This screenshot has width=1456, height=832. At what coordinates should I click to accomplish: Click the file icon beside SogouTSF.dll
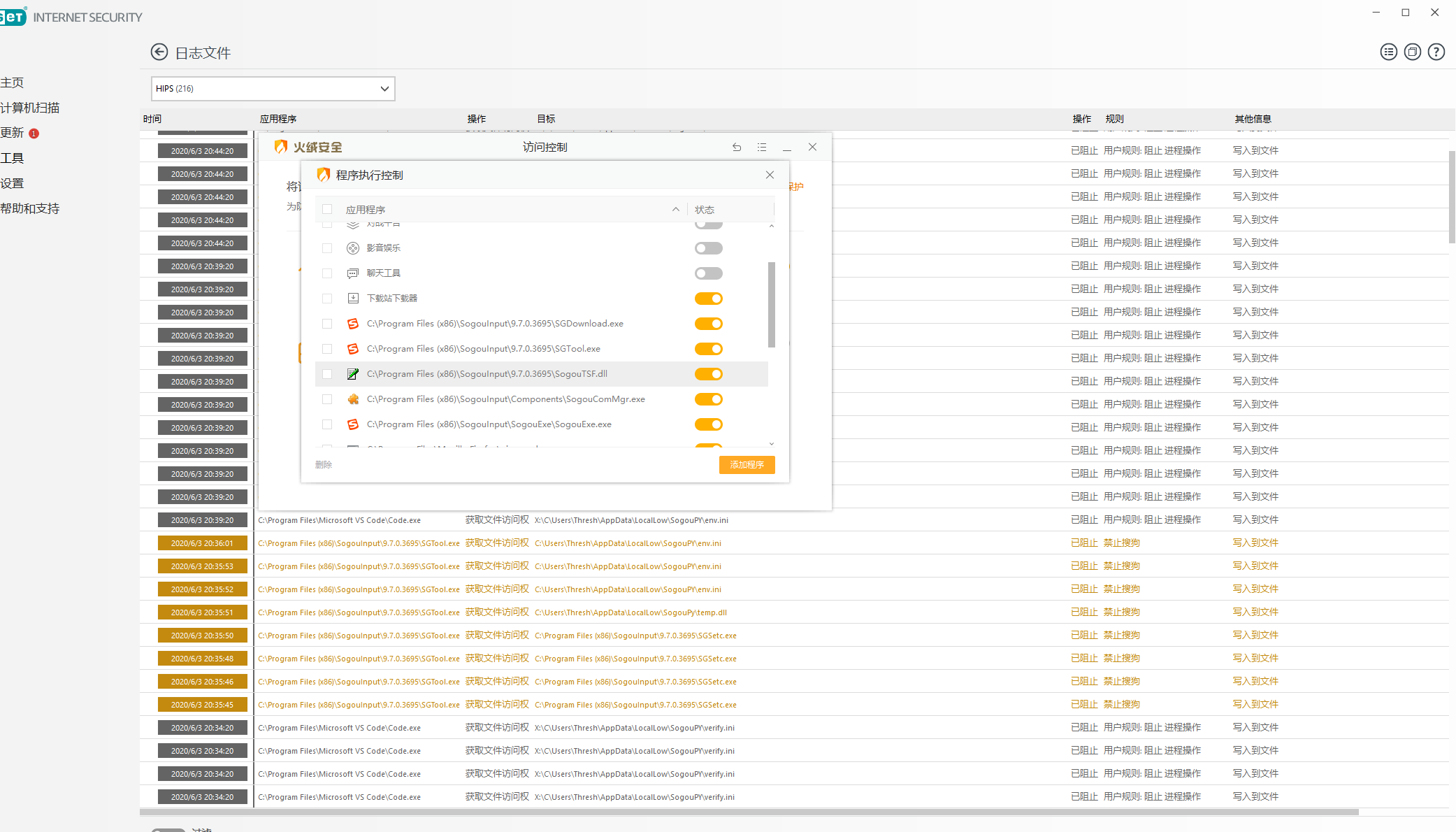353,374
